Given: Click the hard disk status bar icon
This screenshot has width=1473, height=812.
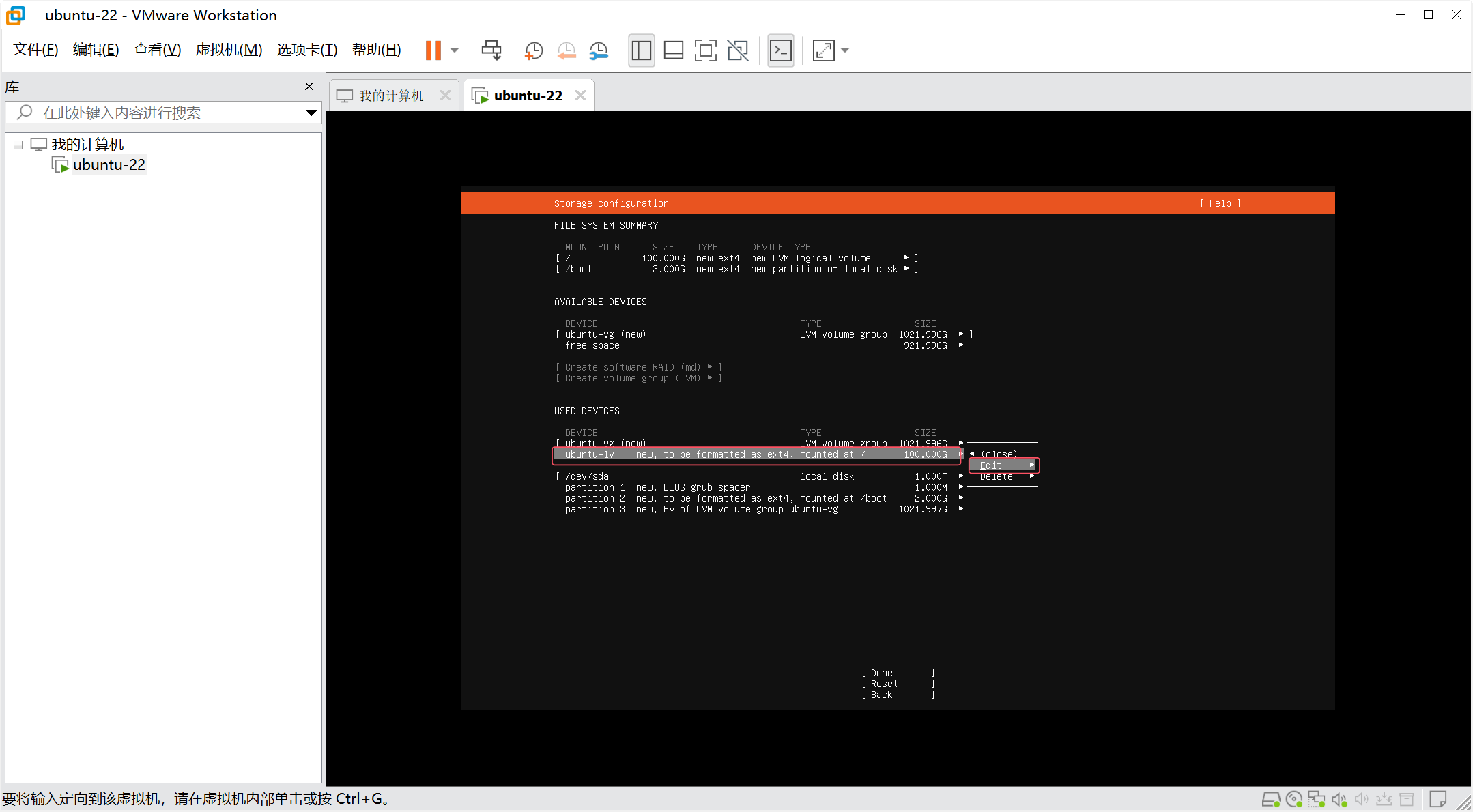Looking at the screenshot, I should coord(1271,799).
